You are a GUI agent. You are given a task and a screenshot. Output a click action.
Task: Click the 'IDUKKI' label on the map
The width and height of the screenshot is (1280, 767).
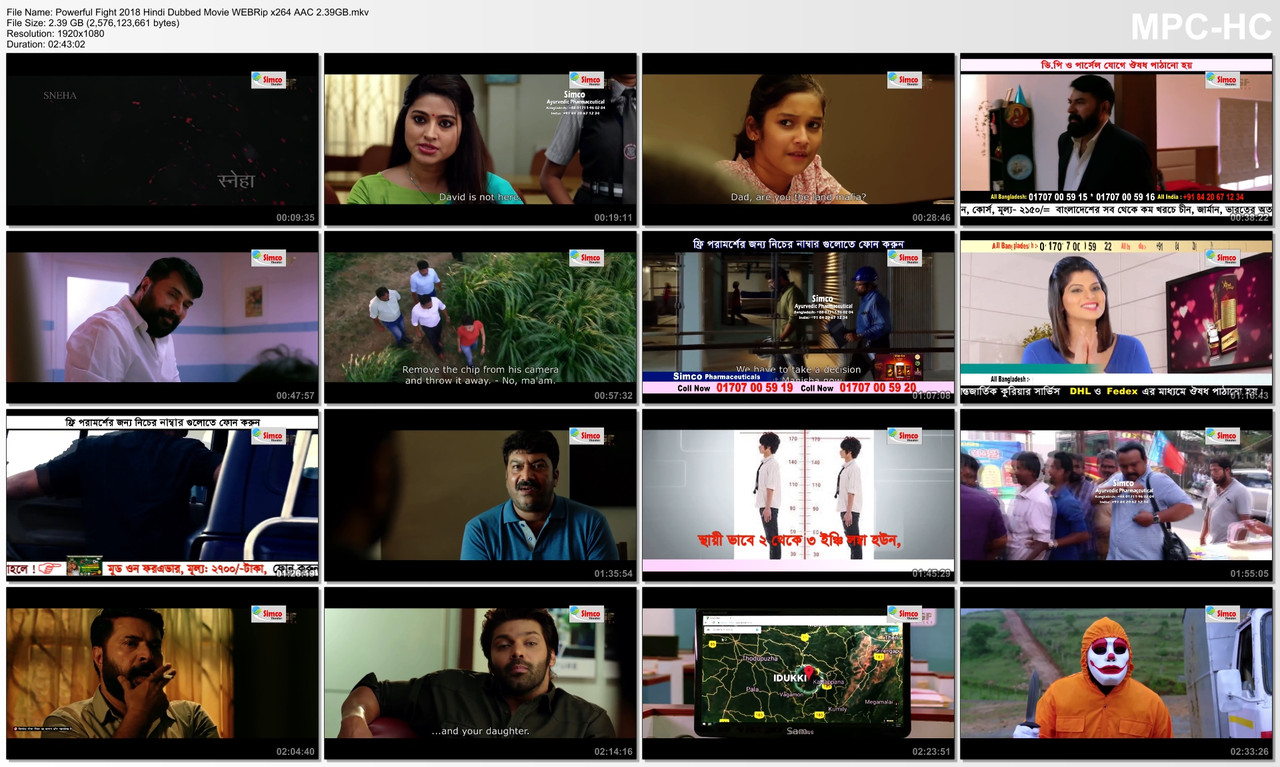[789, 677]
